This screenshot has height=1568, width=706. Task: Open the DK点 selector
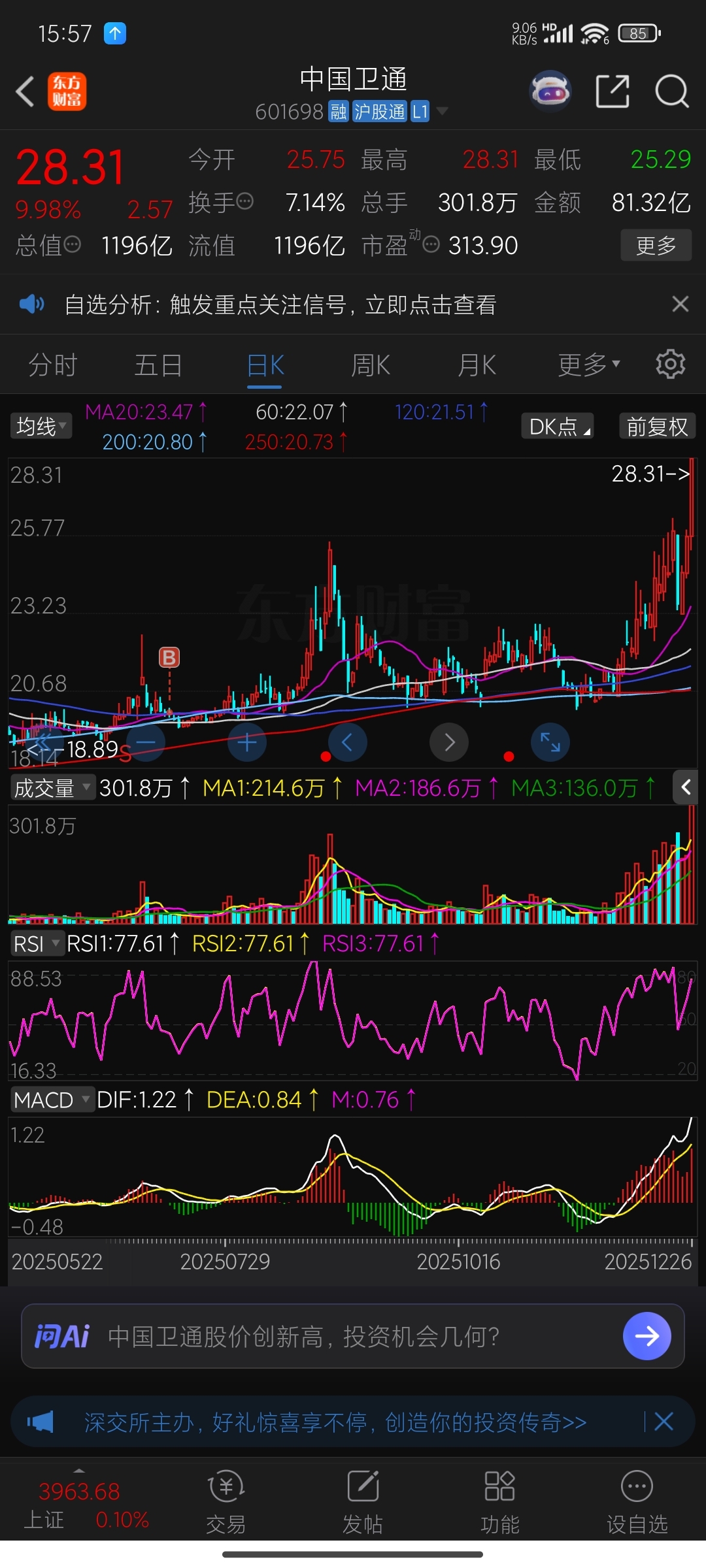558,426
